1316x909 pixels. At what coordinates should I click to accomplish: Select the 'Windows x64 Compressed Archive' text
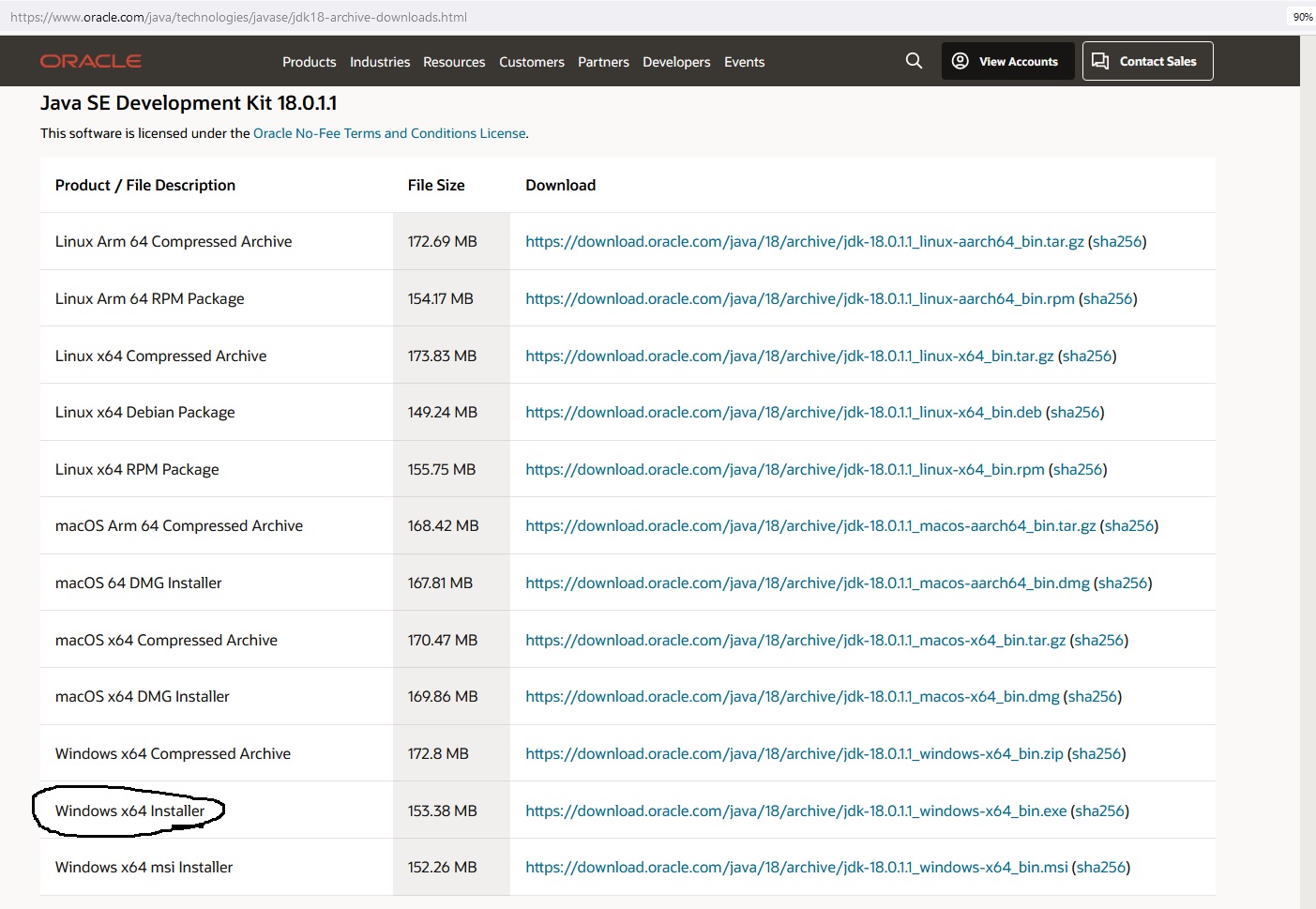coord(173,754)
